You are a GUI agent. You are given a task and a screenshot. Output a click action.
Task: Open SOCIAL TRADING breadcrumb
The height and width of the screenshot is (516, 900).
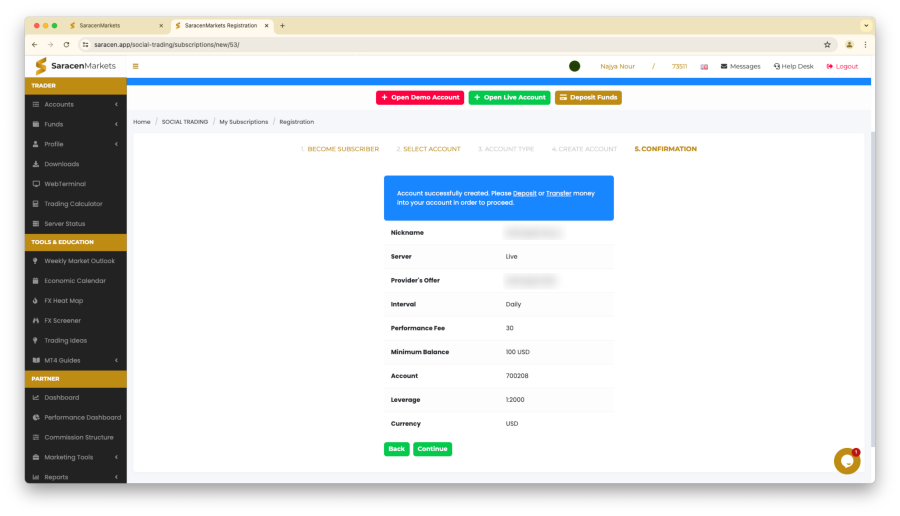[x=185, y=122]
